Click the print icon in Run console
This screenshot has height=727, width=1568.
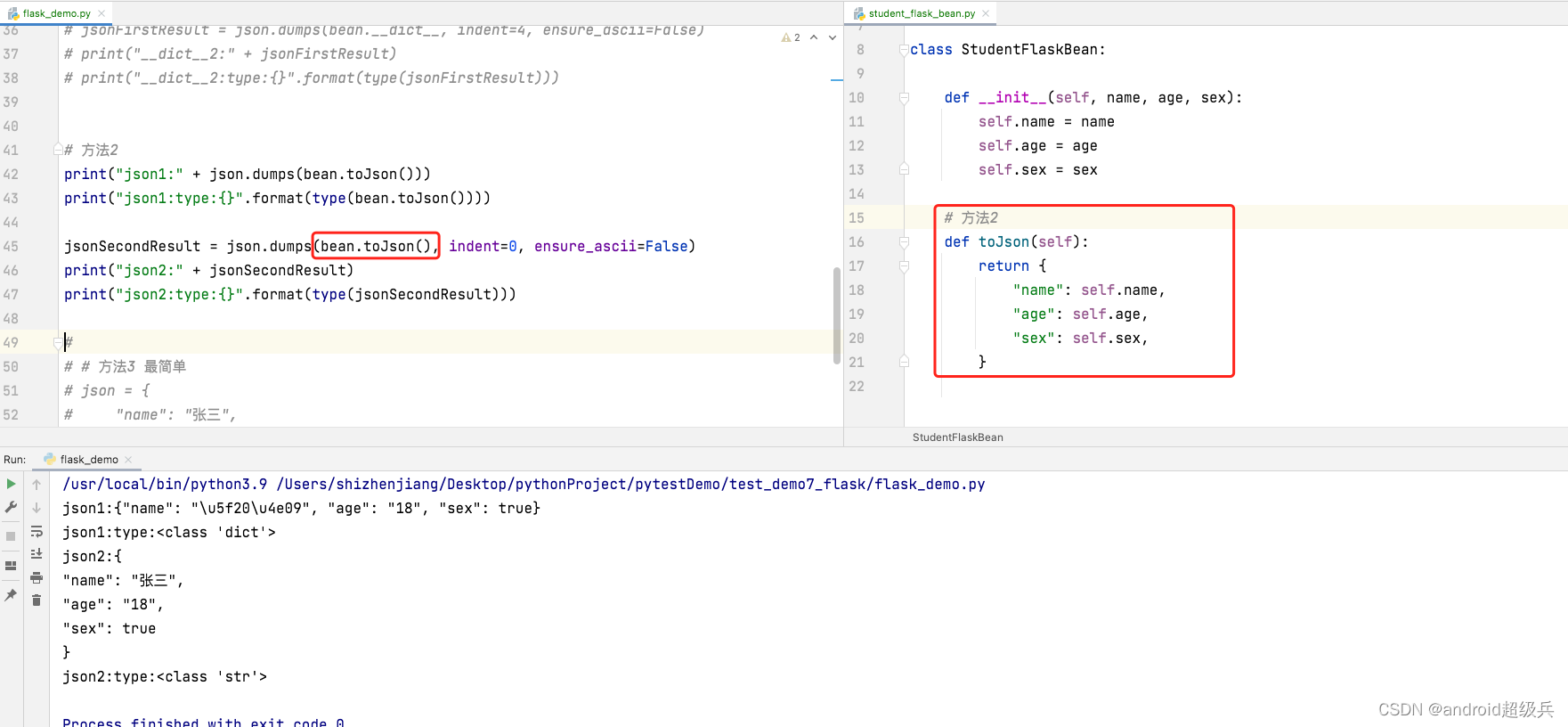click(37, 577)
